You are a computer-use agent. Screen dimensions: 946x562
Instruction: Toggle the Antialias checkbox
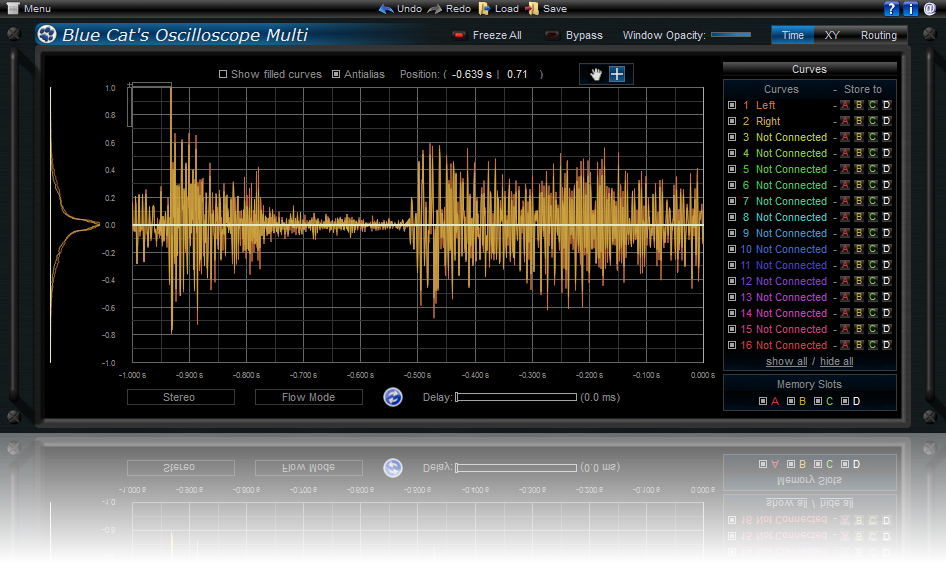tap(336, 74)
